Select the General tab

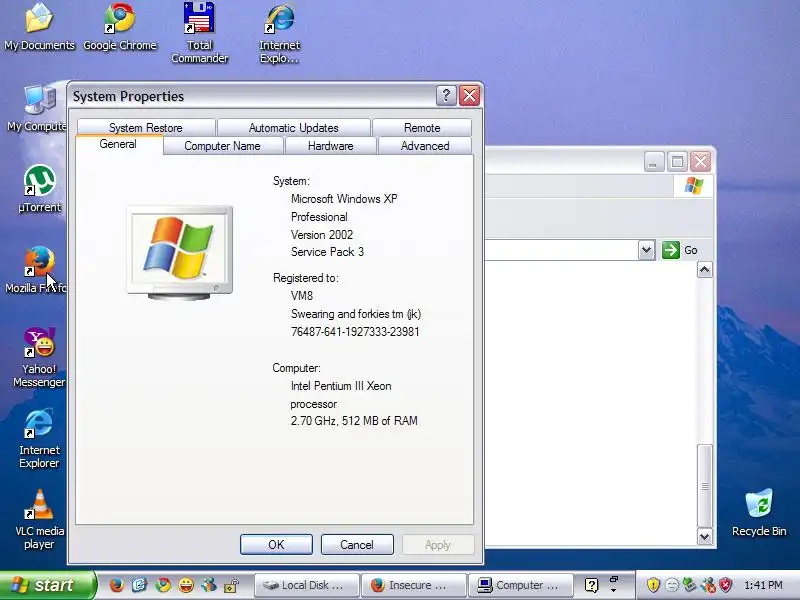[118, 144]
